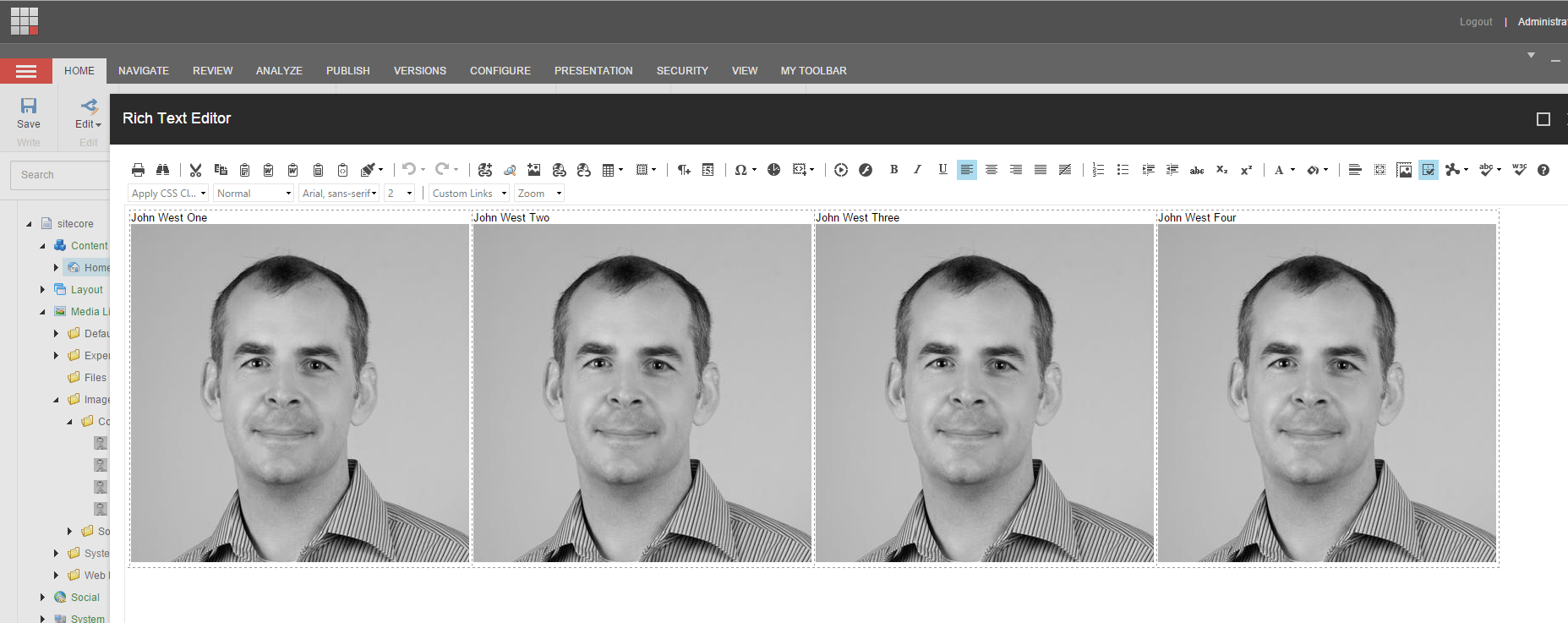The width and height of the screenshot is (1568, 623).
Task: Open the Insert Table tool
Action: (x=610, y=170)
